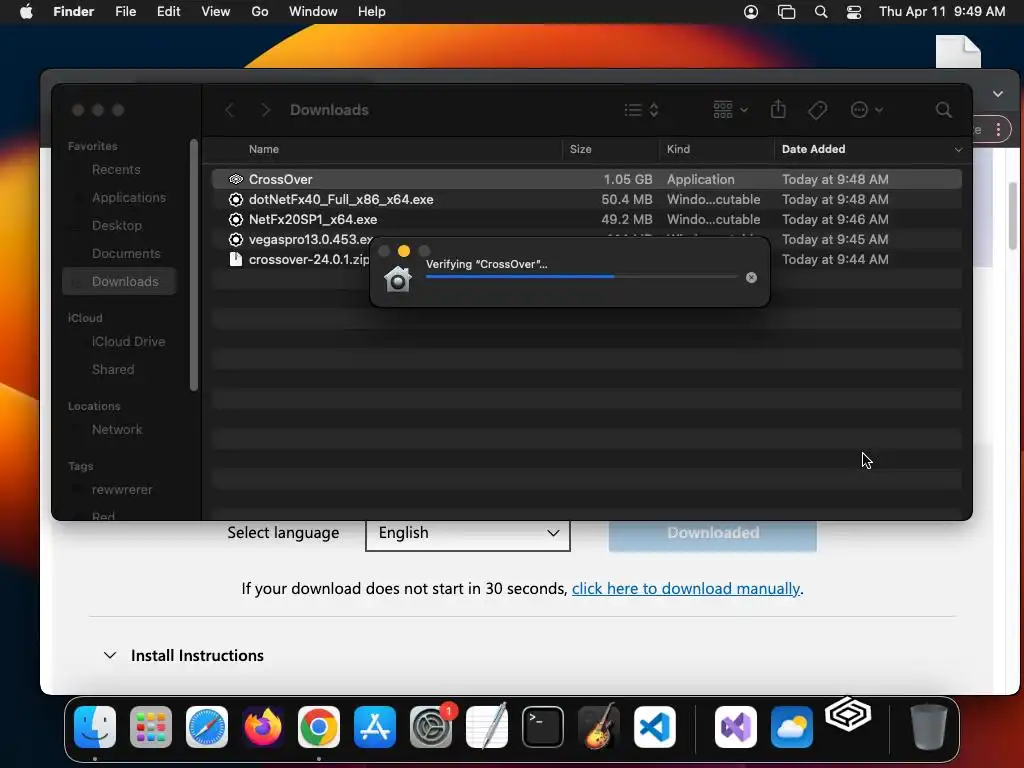This screenshot has width=1024, height=768.
Task: Open TextEdit from the Dock
Action: point(487,727)
